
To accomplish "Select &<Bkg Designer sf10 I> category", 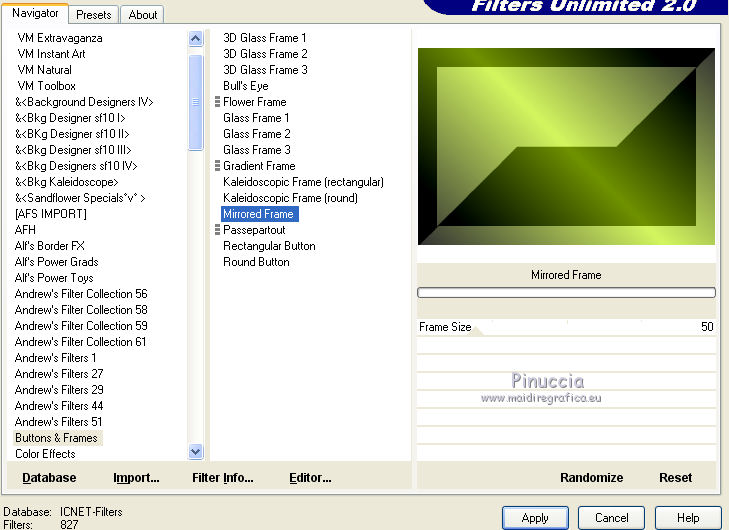I will coord(70,118).
